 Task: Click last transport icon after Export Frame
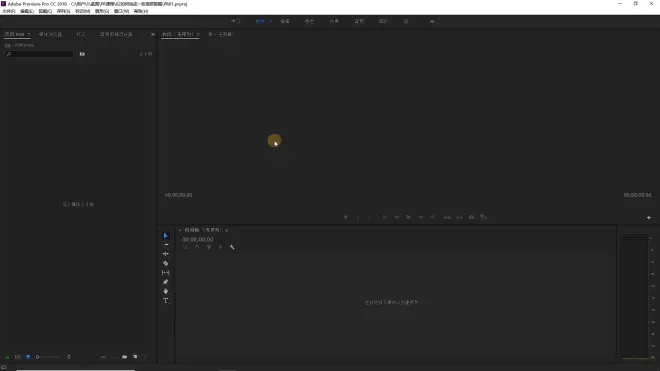click(x=483, y=217)
